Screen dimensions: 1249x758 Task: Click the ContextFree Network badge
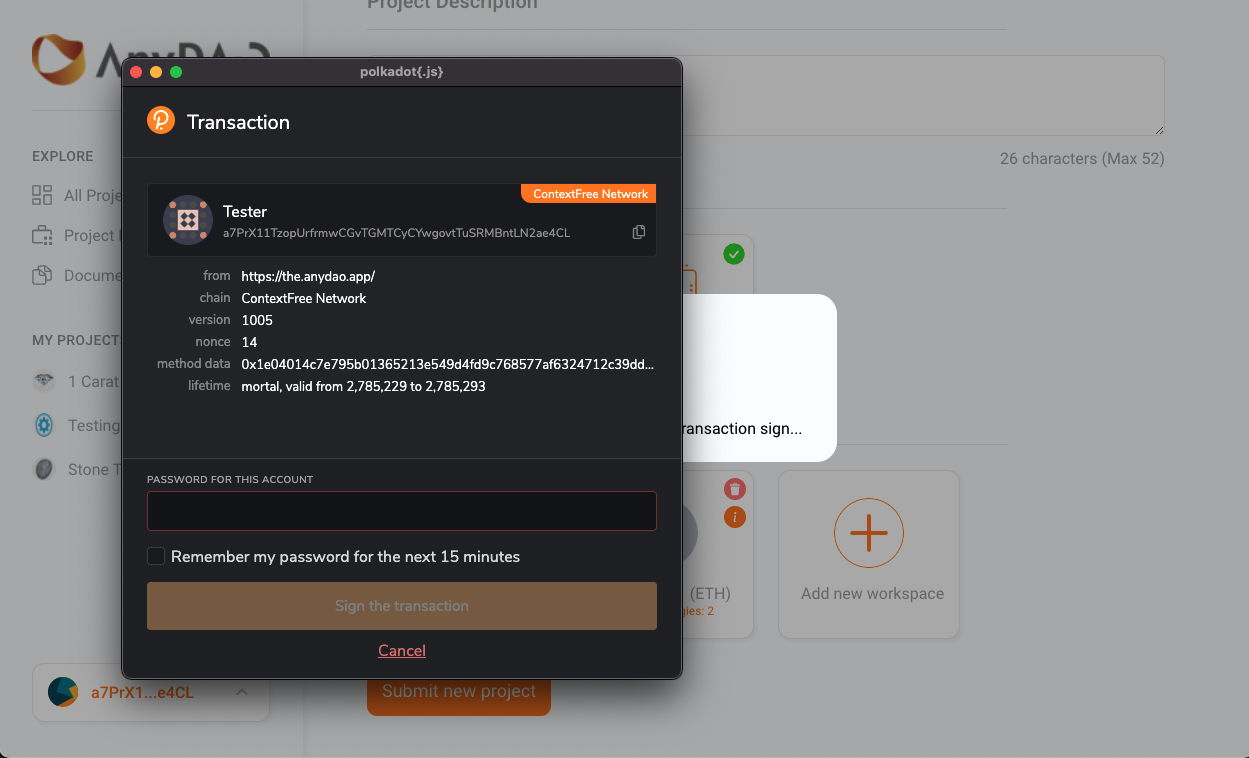pyautogui.click(x=589, y=194)
